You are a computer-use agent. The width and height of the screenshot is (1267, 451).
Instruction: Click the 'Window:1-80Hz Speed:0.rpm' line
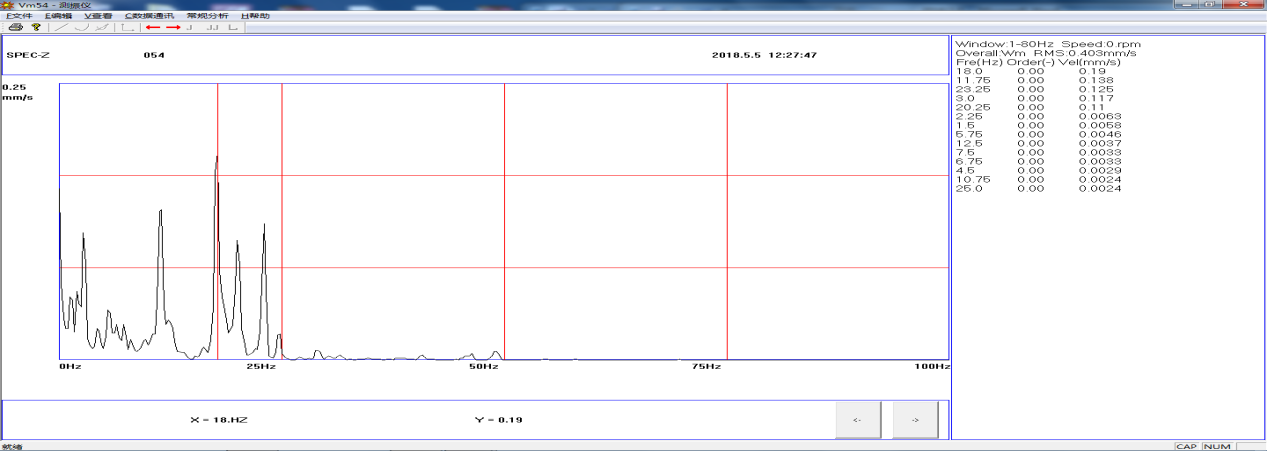[1048, 44]
